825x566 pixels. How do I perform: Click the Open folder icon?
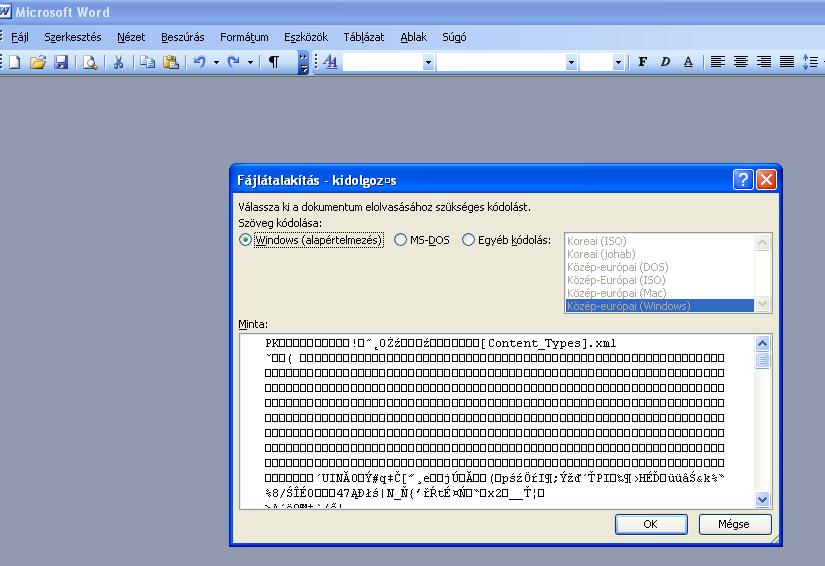click(x=38, y=62)
